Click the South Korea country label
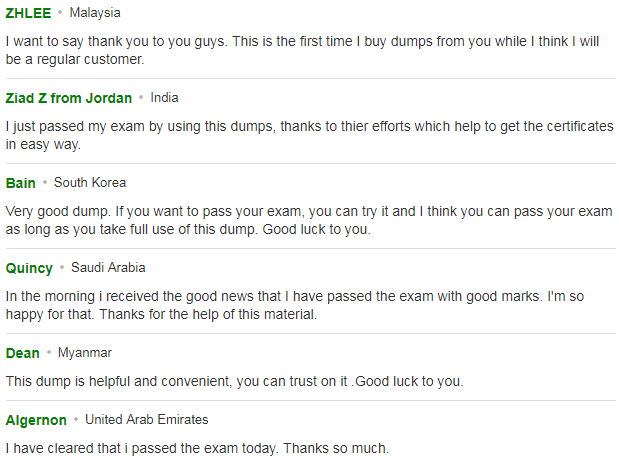 point(90,182)
